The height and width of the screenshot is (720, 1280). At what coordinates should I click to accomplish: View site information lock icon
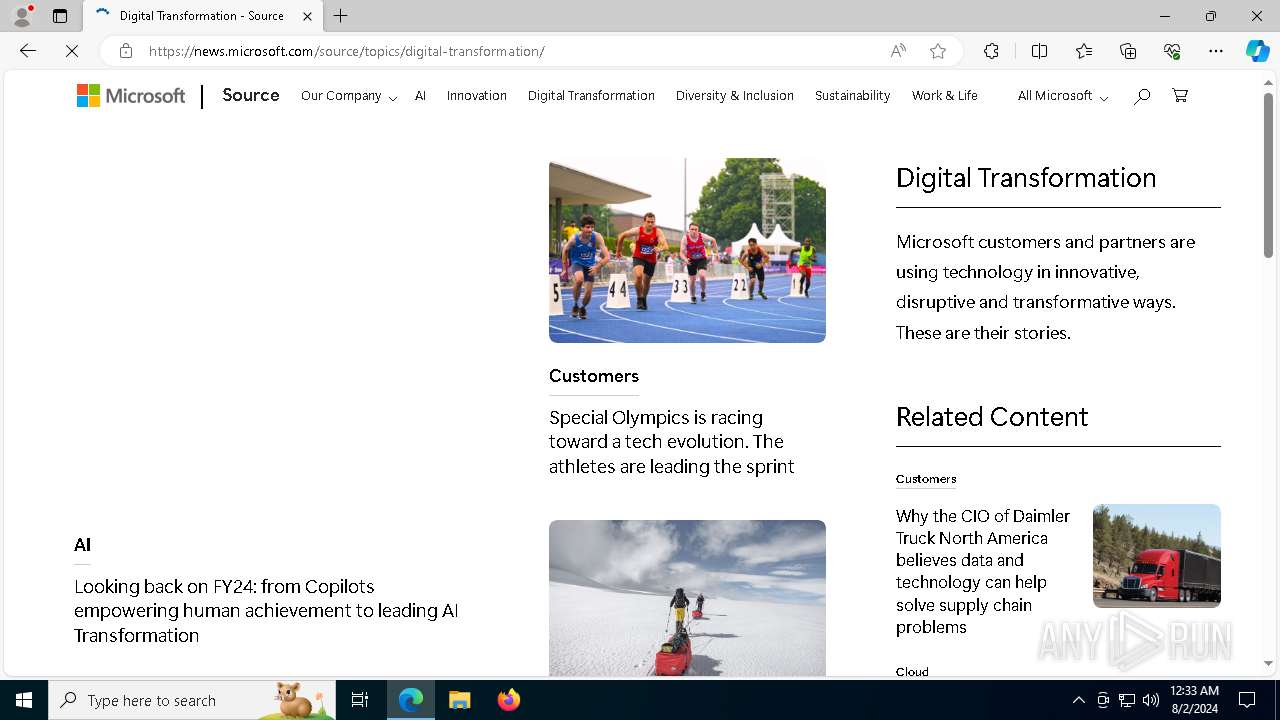tap(125, 51)
